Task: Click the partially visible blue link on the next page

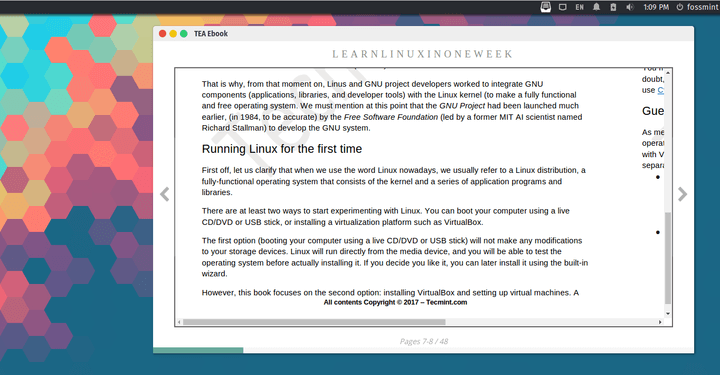Action: [x=661, y=90]
